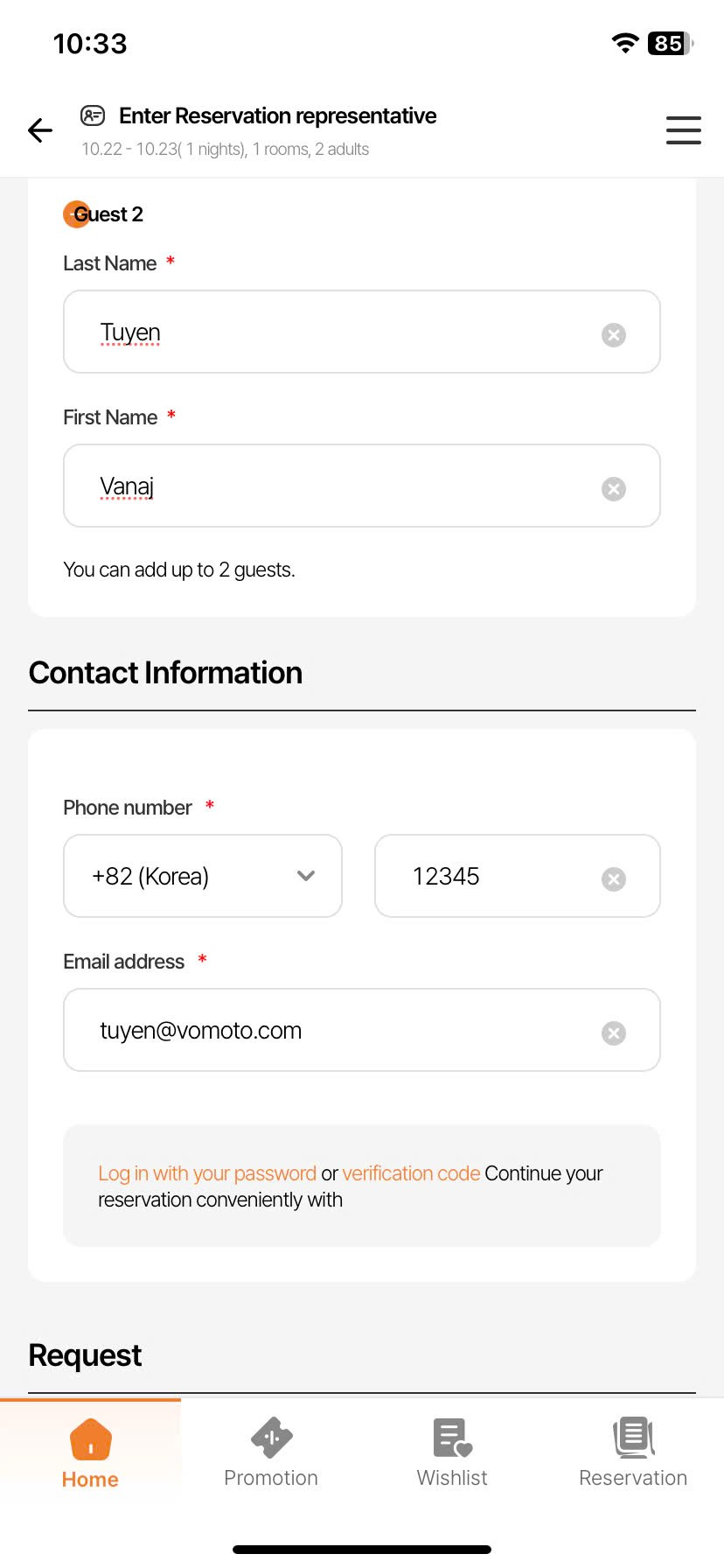Clear the email address field
This screenshot has height=1568, width=724.
[x=614, y=1033]
